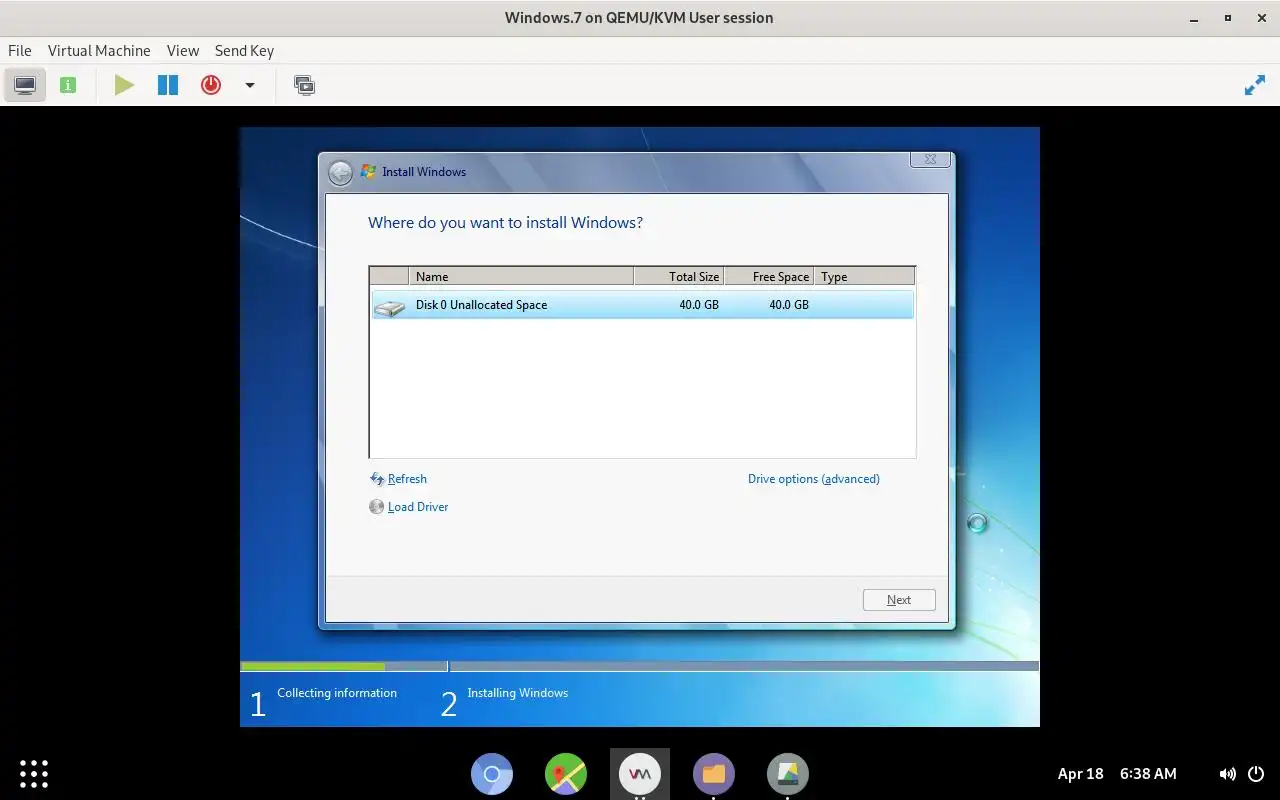This screenshot has height=800, width=1280.
Task: Click the Refresh arrows icon
Action: 377,479
